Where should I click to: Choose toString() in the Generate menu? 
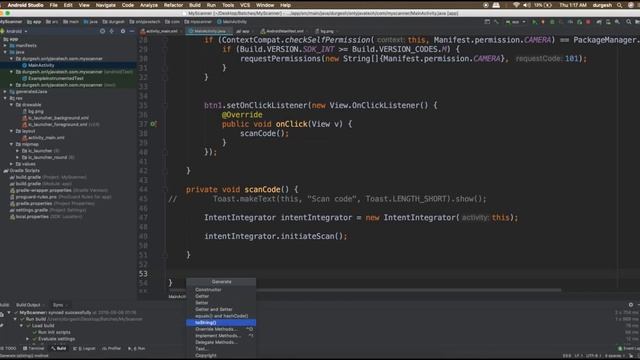[221, 322]
